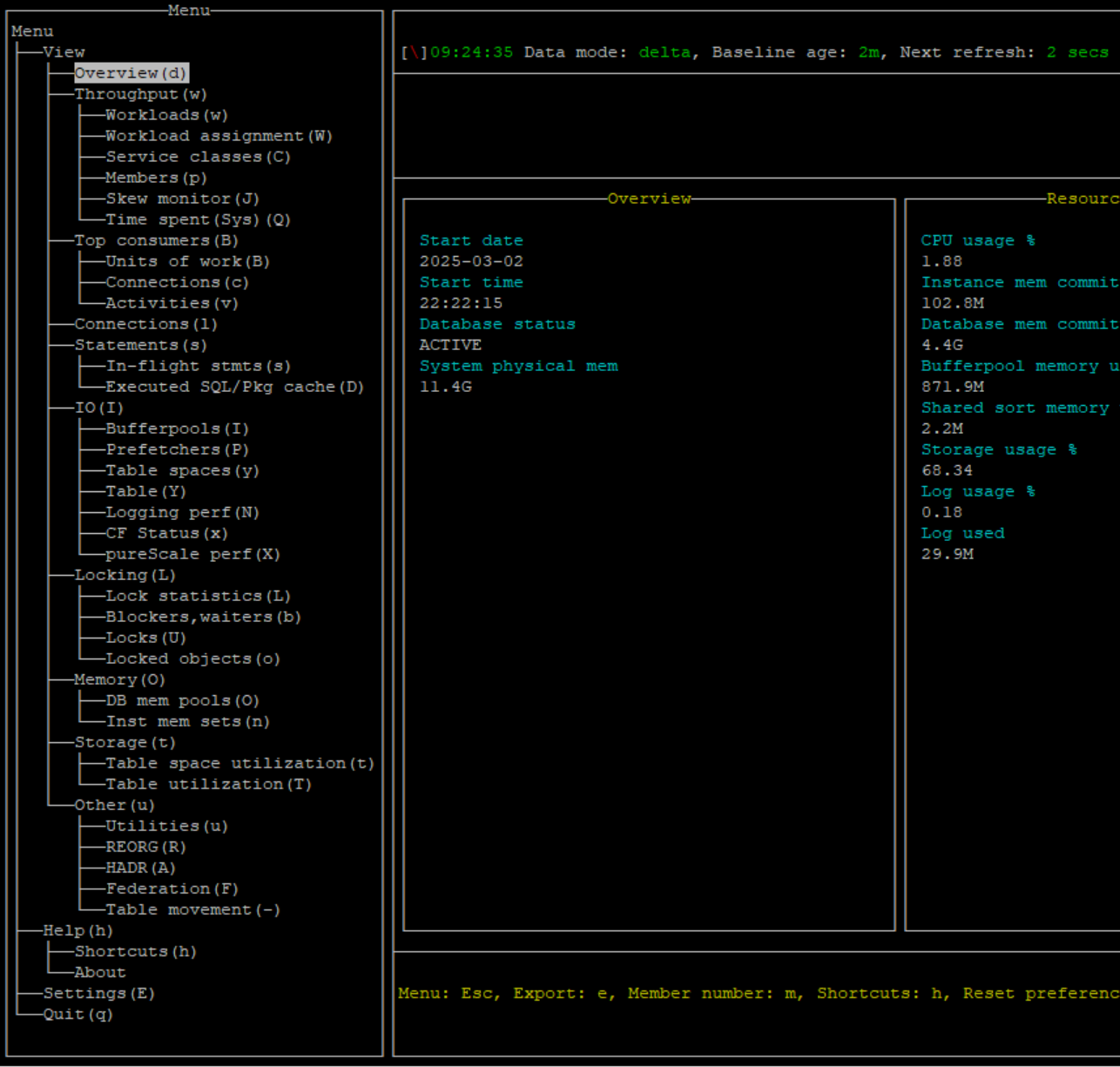This screenshot has height=1067, width=1120.
Task: Open Memory (O) group
Action: point(120,679)
